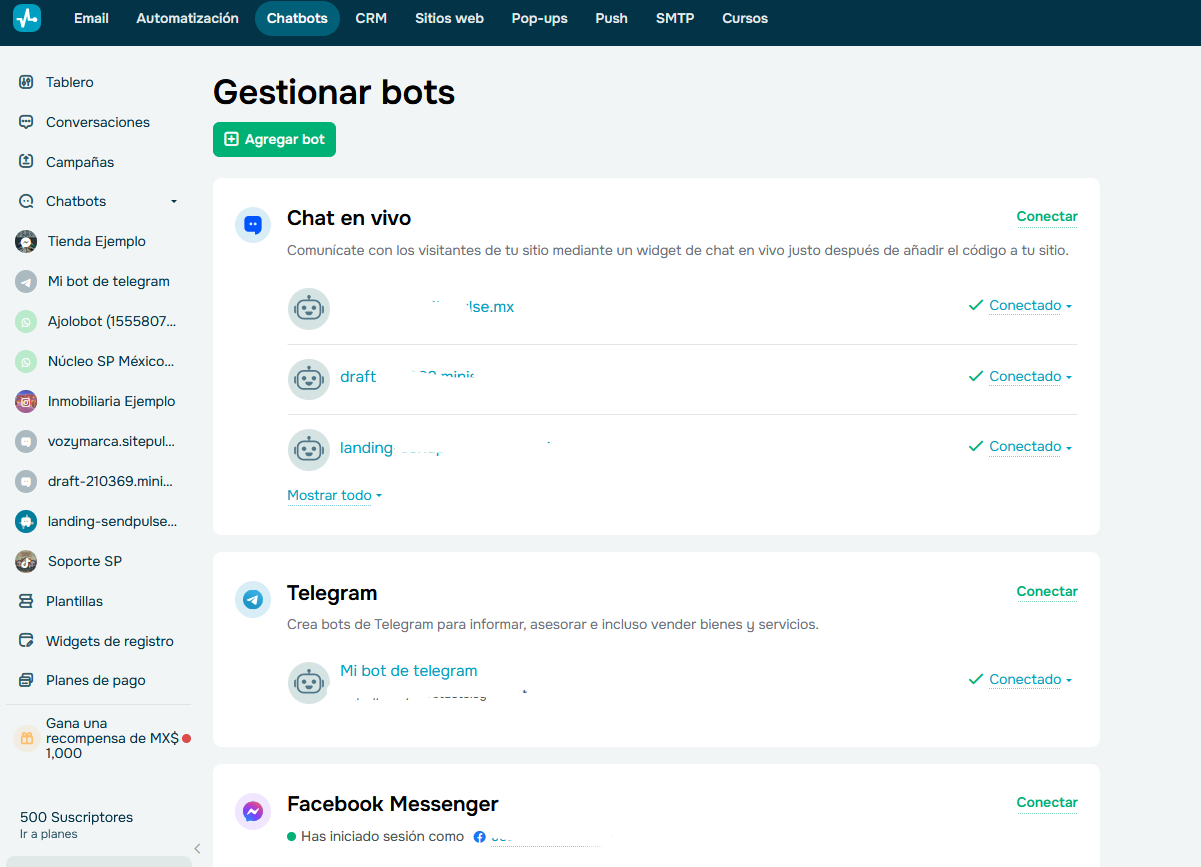
Task: Click chat icon for draft-210369.mini in sidebar
Action: click(26, 481)
